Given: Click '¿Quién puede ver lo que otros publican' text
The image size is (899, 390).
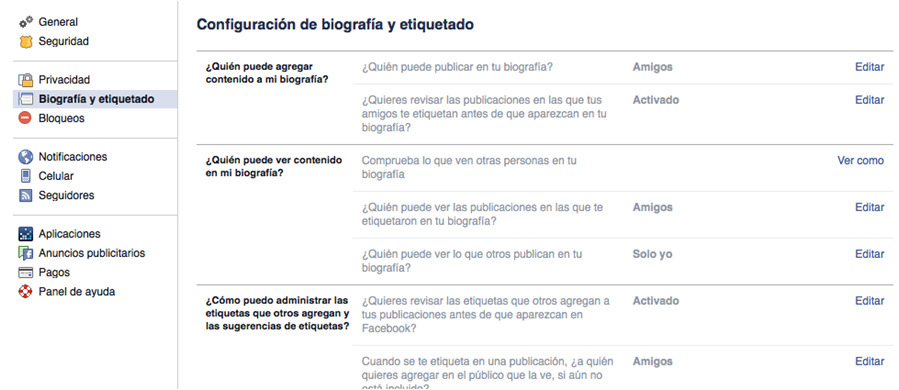Looking at the screenshot, I should pyautogui.click(x=472, y=261).
